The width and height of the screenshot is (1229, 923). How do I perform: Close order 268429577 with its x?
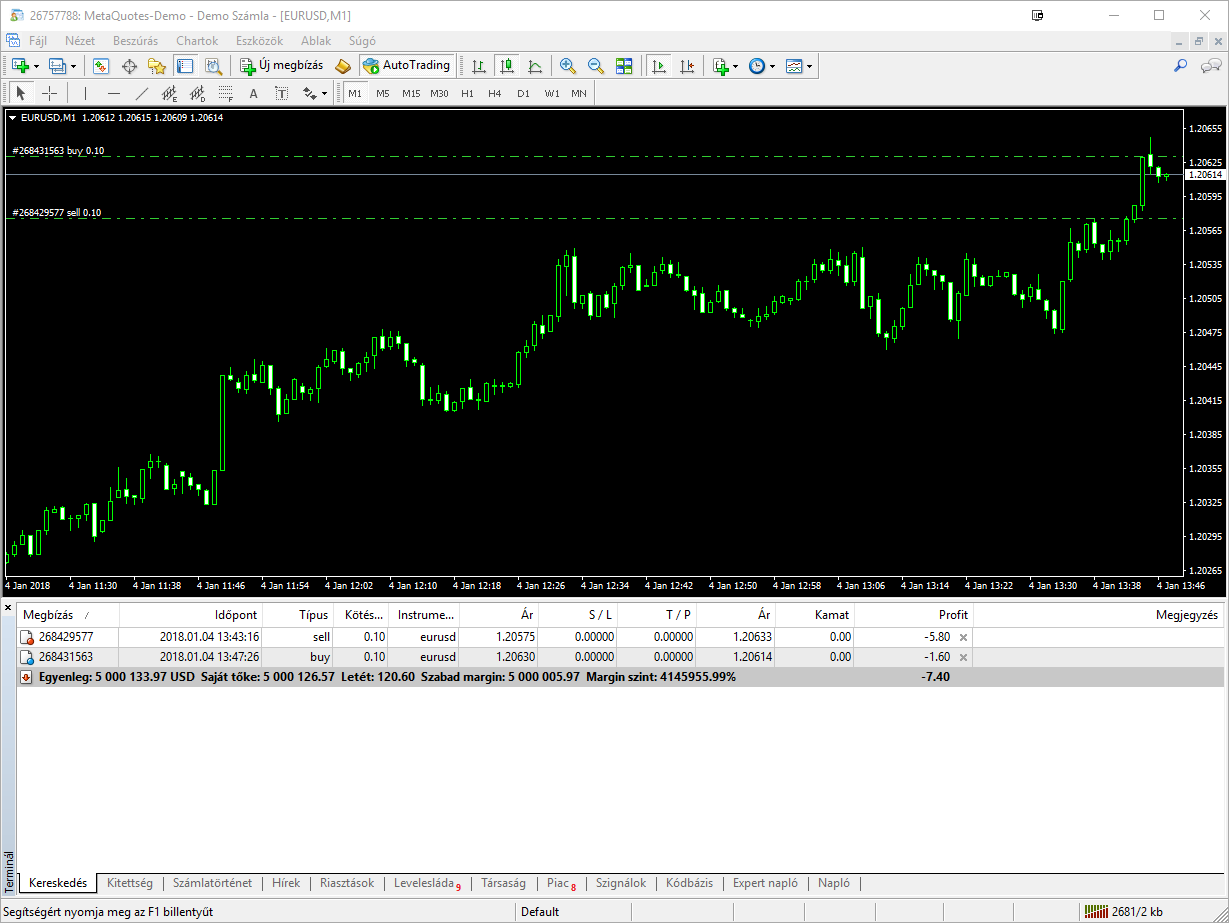964,637
